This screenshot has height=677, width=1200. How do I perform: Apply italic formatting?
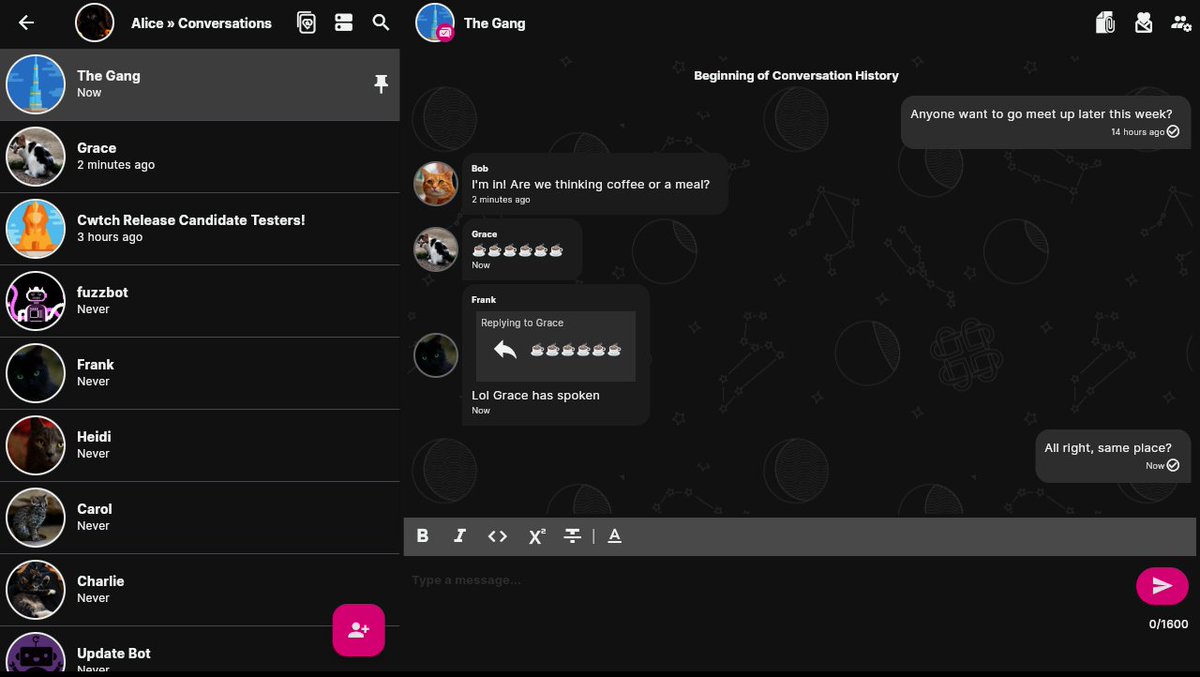coord(460,536)
